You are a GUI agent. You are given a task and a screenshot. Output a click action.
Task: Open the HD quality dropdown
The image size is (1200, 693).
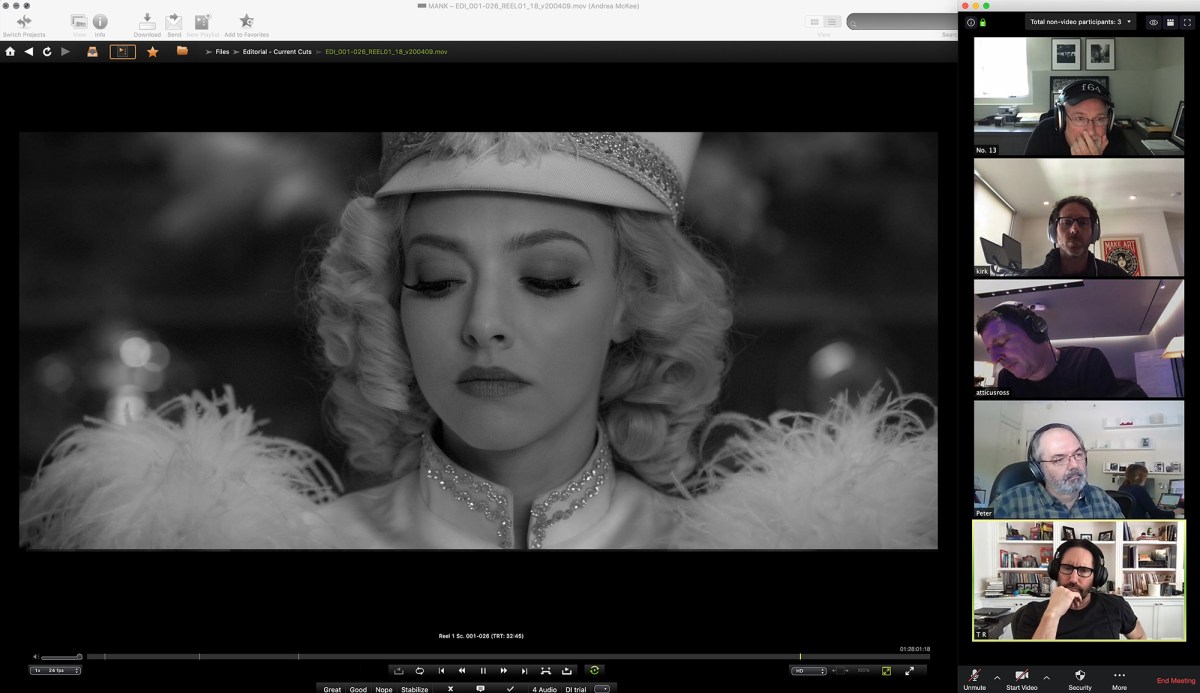click(x=808, y=671)
